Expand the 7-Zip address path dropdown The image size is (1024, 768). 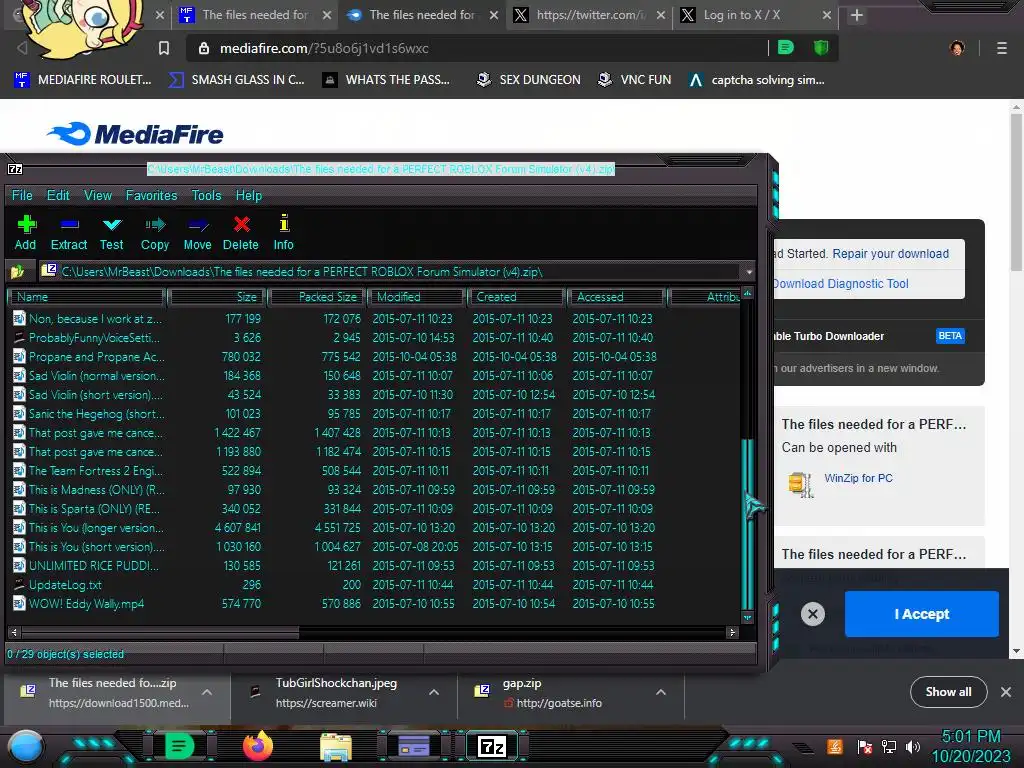[x=749, y=272]
